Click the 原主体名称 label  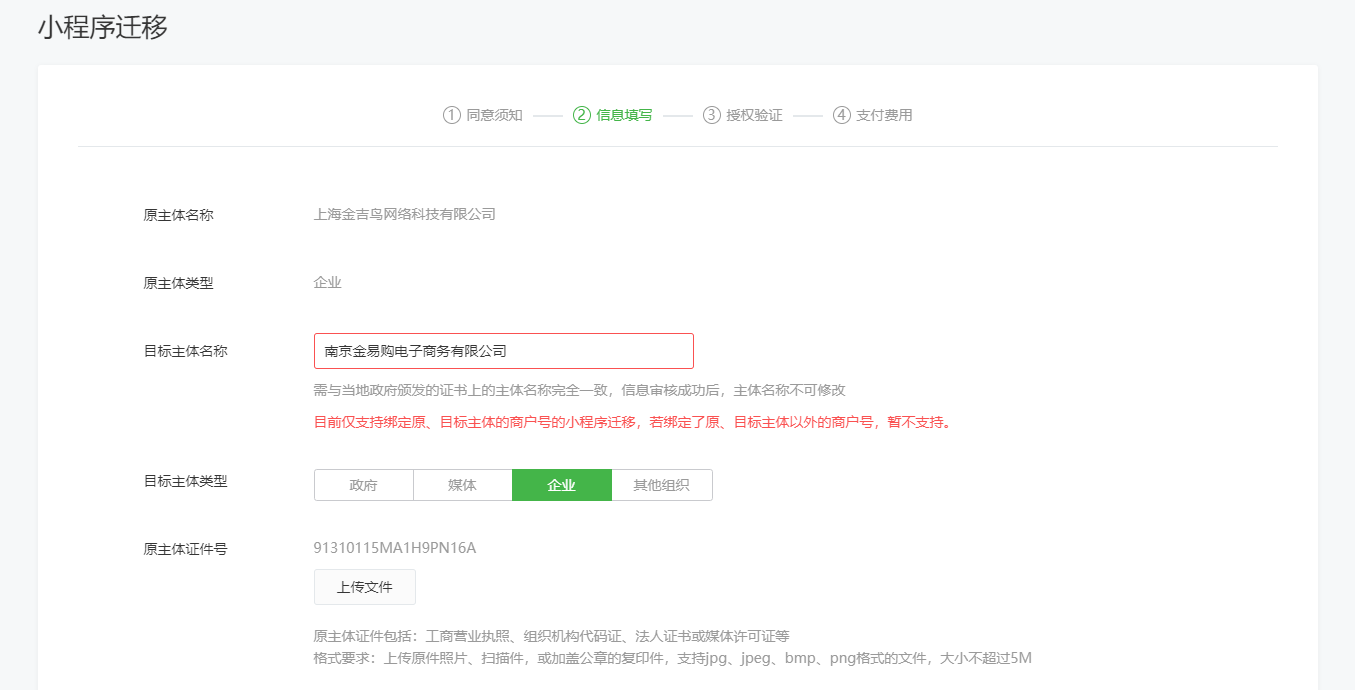click(x=179, y=214)
